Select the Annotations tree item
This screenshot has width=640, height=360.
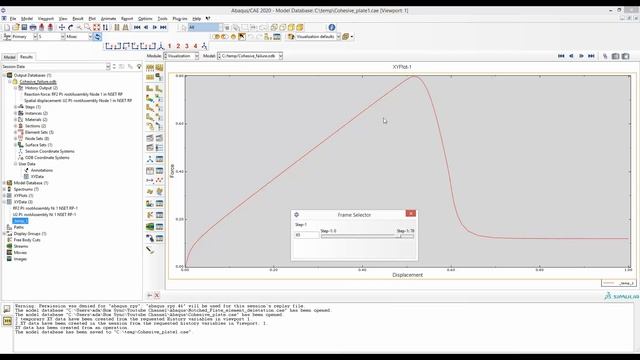tap(42, 170)
